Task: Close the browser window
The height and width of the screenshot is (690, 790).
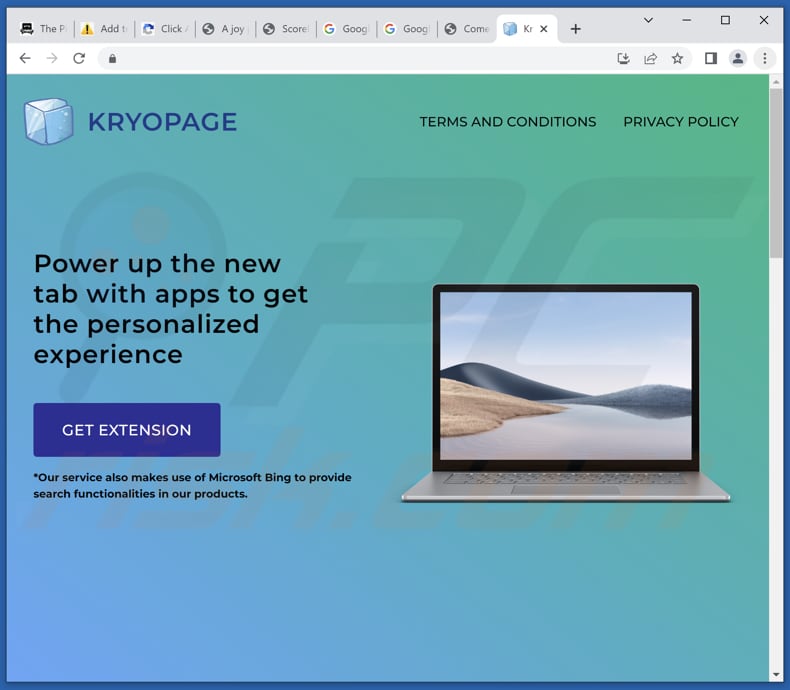Action: (x=764, y=20)
